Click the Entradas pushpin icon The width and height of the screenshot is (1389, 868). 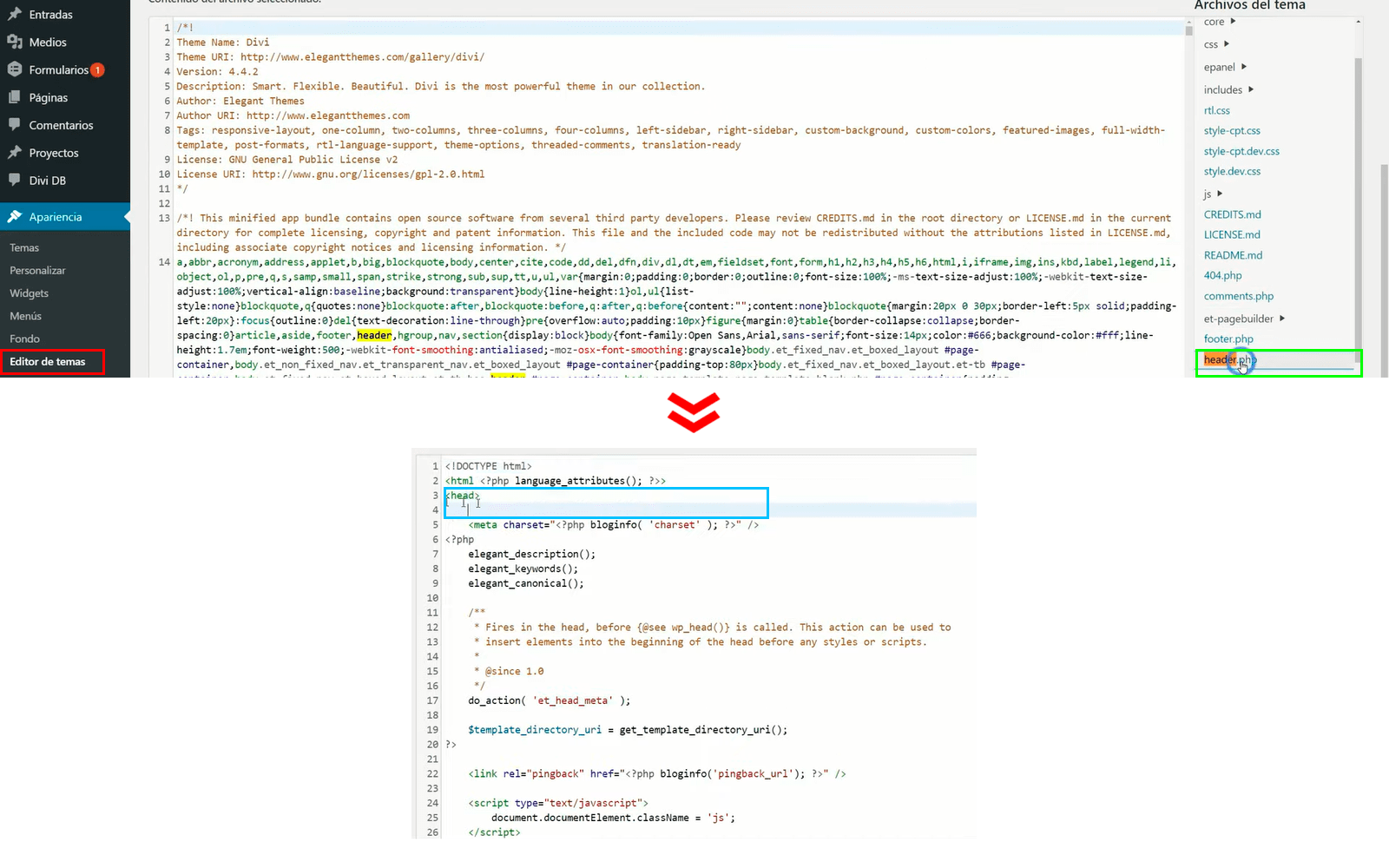(15, 14)
